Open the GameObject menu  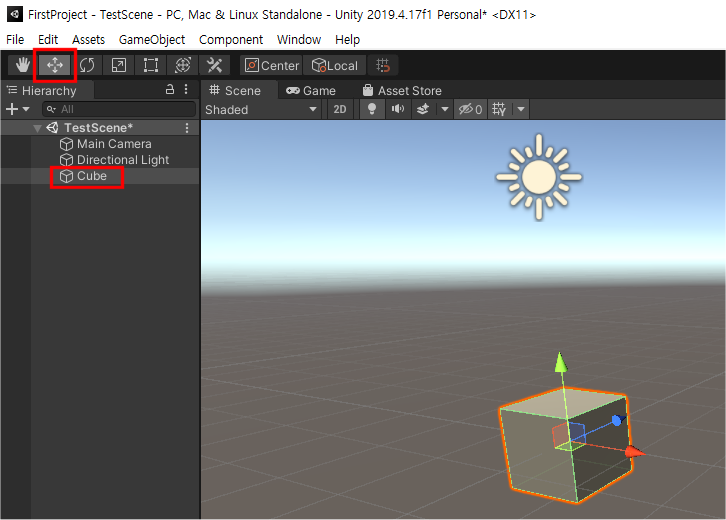tap(152, 40)
